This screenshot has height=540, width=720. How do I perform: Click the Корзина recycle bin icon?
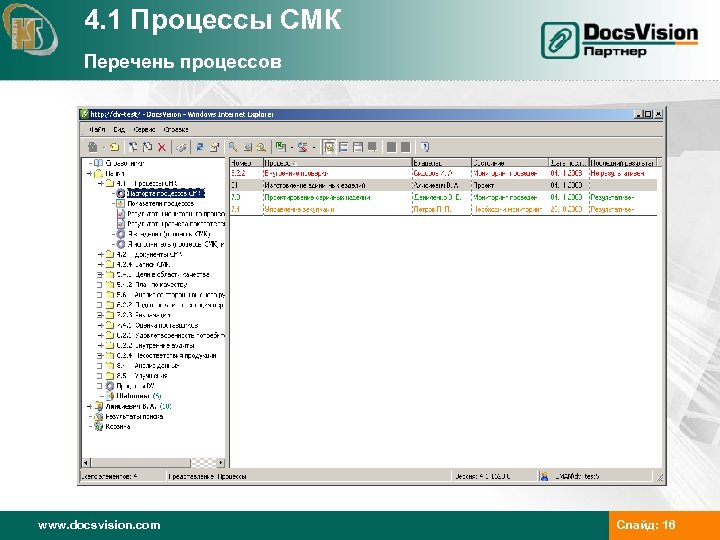point(98,427)
